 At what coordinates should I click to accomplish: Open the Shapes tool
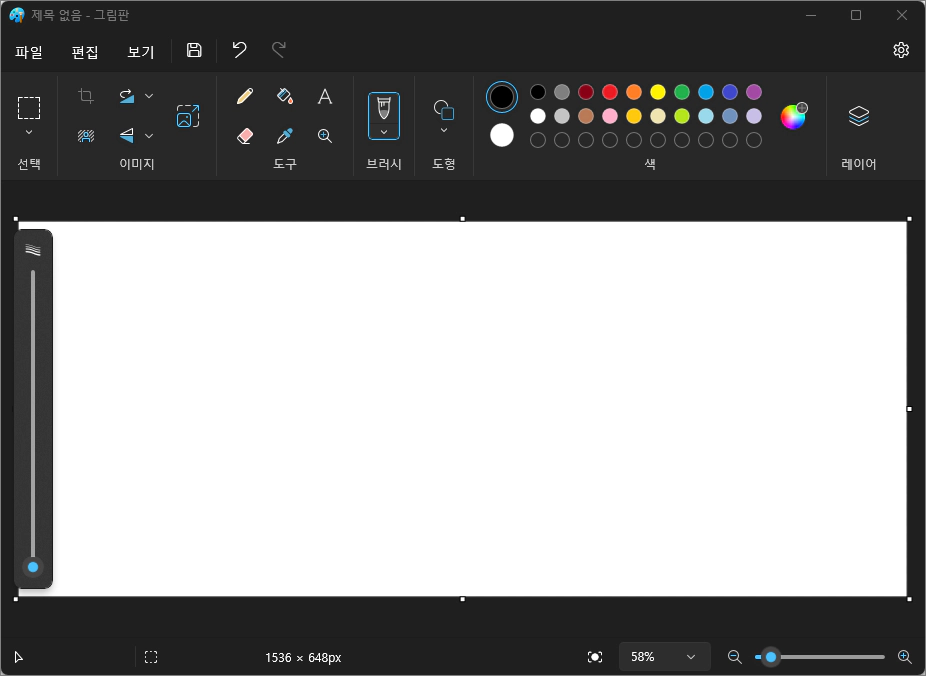click(x=444, y=110)
